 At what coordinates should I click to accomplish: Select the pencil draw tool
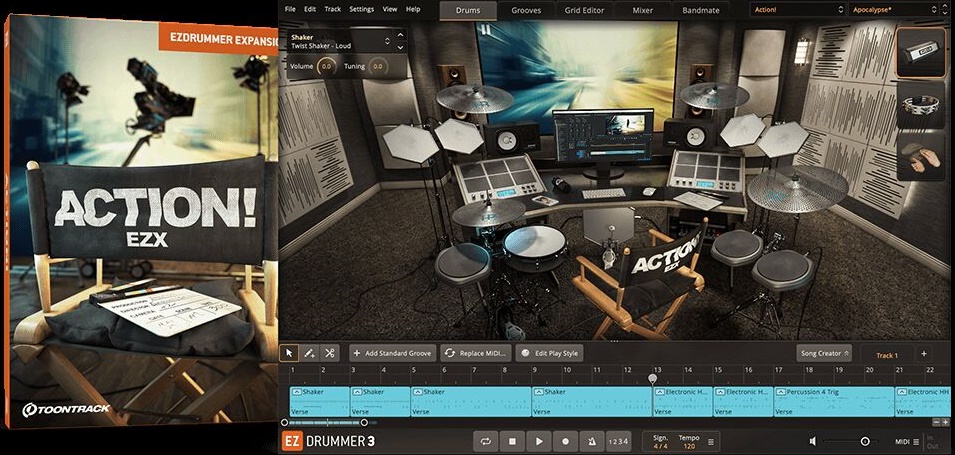tap(310, 353)
